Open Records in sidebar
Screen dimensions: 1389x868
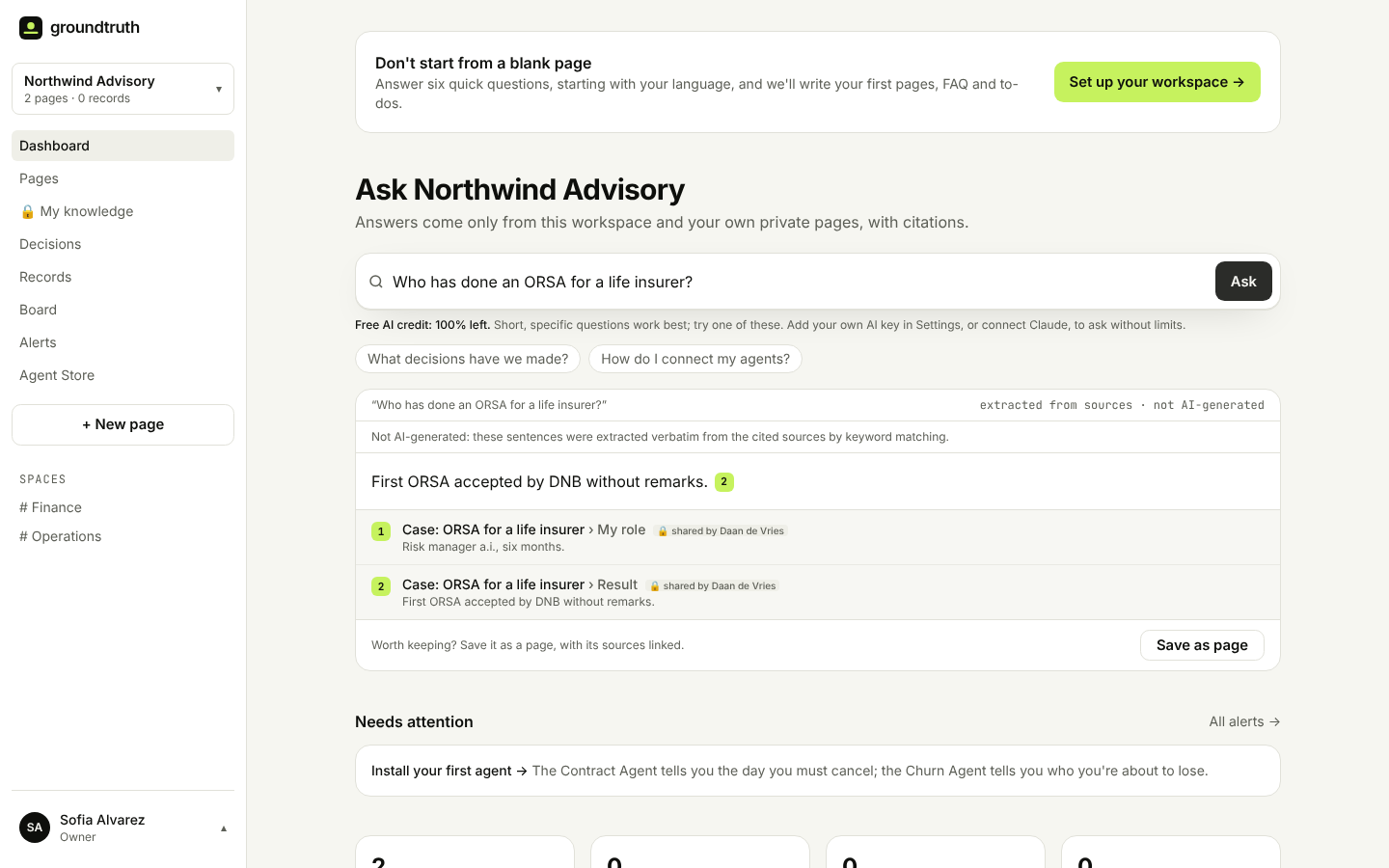click(x=123, y=277)
